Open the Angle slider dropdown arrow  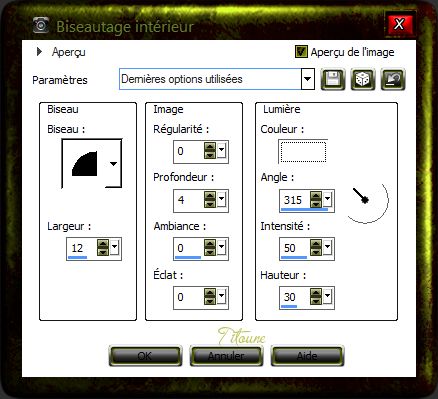[x=327, y=199]
